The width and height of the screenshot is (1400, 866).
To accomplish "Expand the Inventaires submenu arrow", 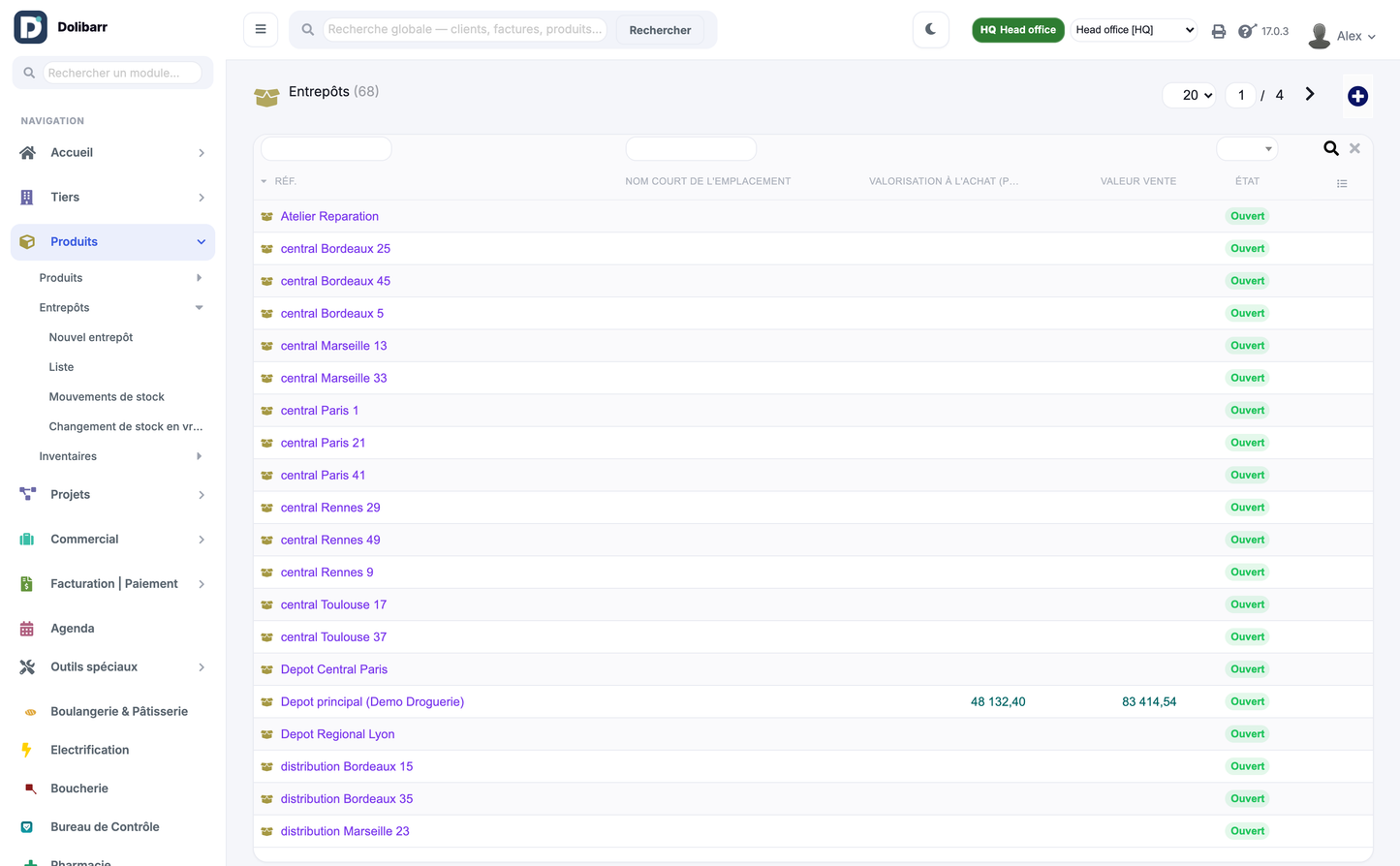I will point(200,456).
